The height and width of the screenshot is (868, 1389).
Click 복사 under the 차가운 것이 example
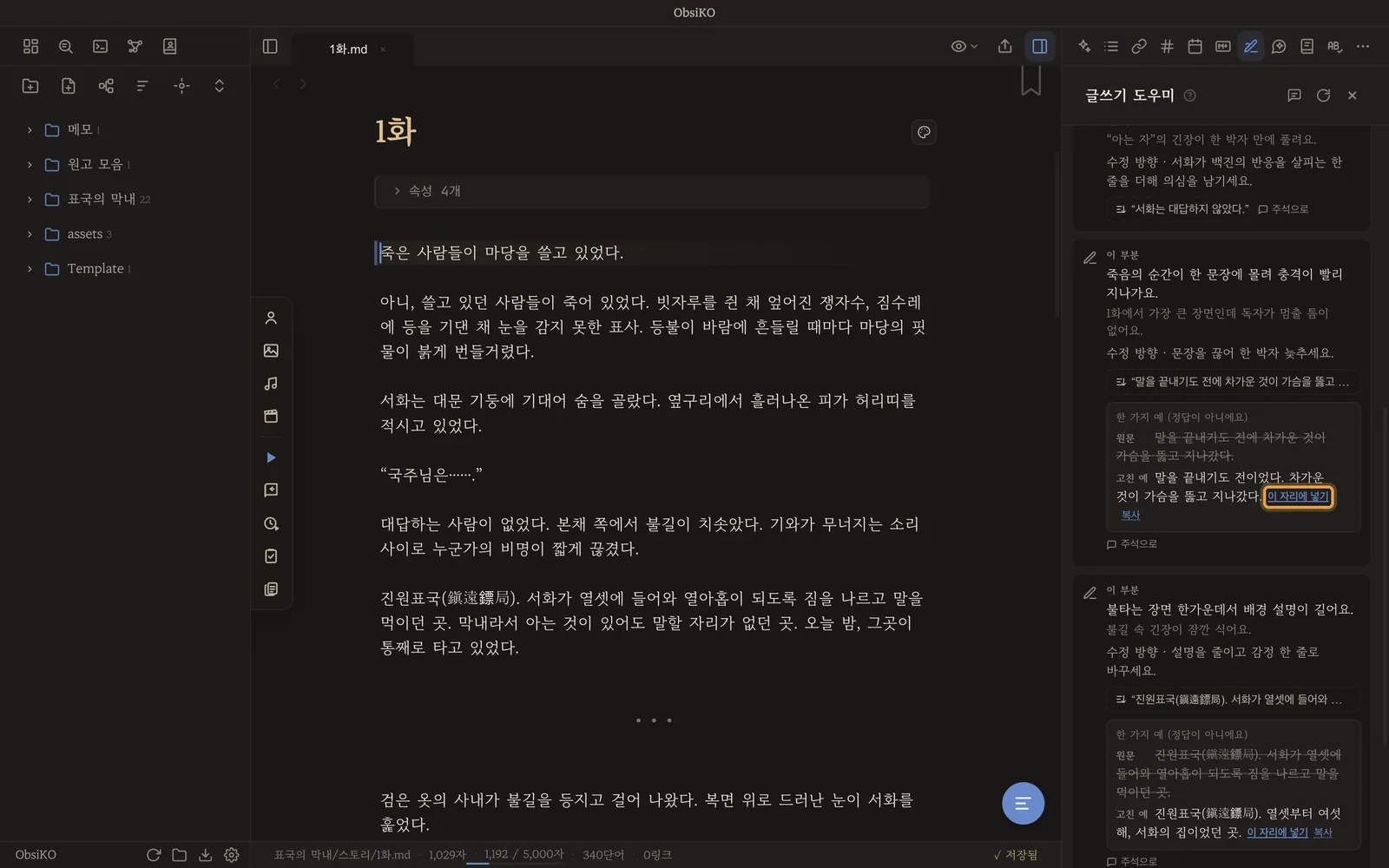1130,515
